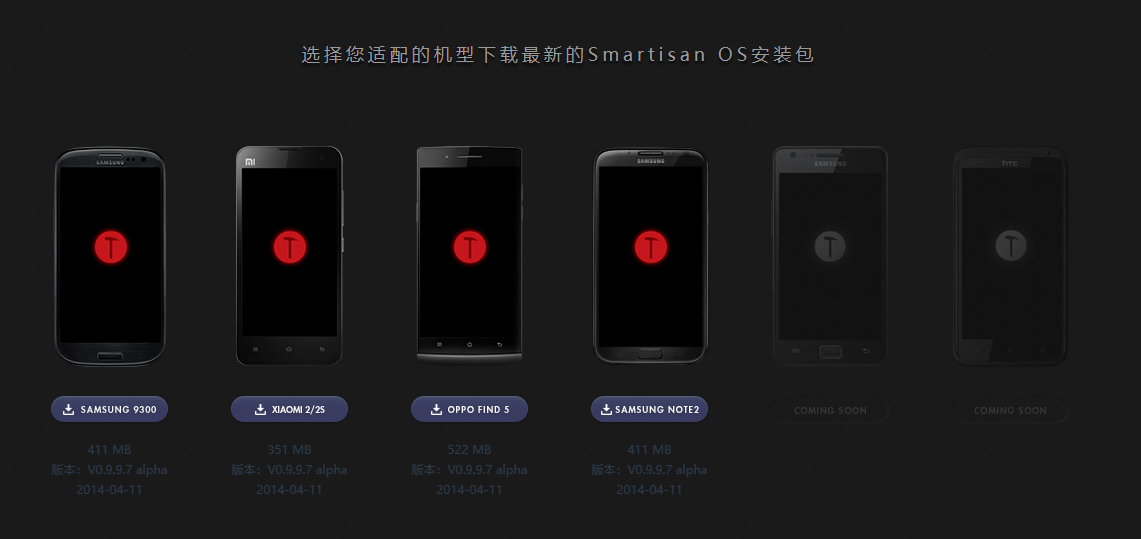1141x539 pixels.
Task: Click red hammer logo on Oppo Find 5 phone
Action: point(469,247)
